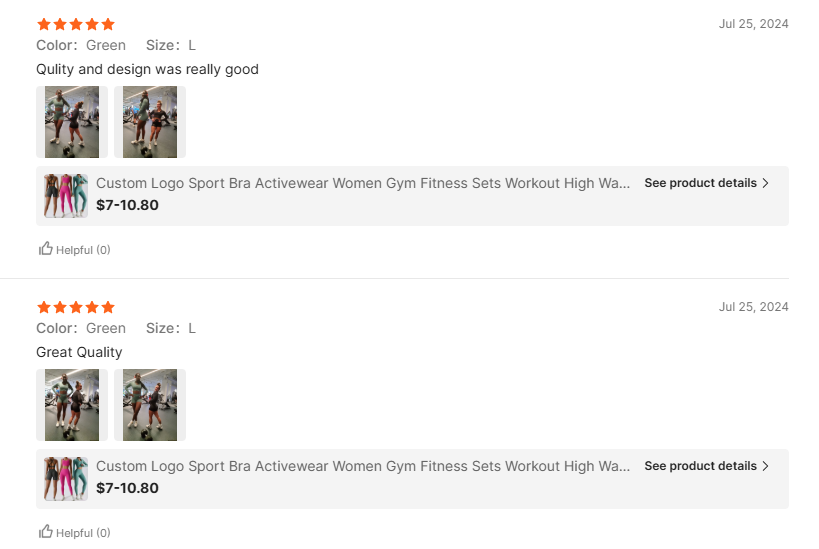Open "See product details" in "Great Quality" review
Viewport: 819px width, 549px height.
[x=700, y=466]
